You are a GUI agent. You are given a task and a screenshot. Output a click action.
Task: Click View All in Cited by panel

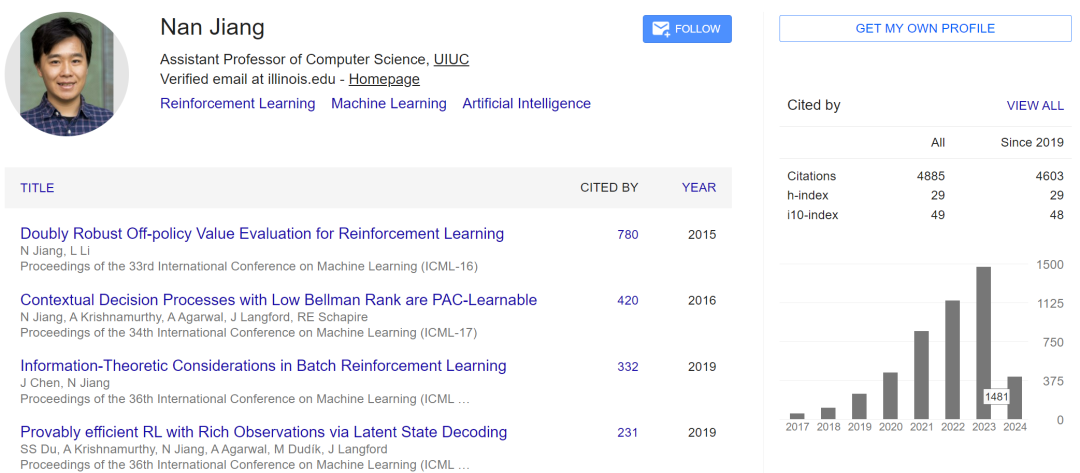pyautogui.click(x=1035, y=105)
